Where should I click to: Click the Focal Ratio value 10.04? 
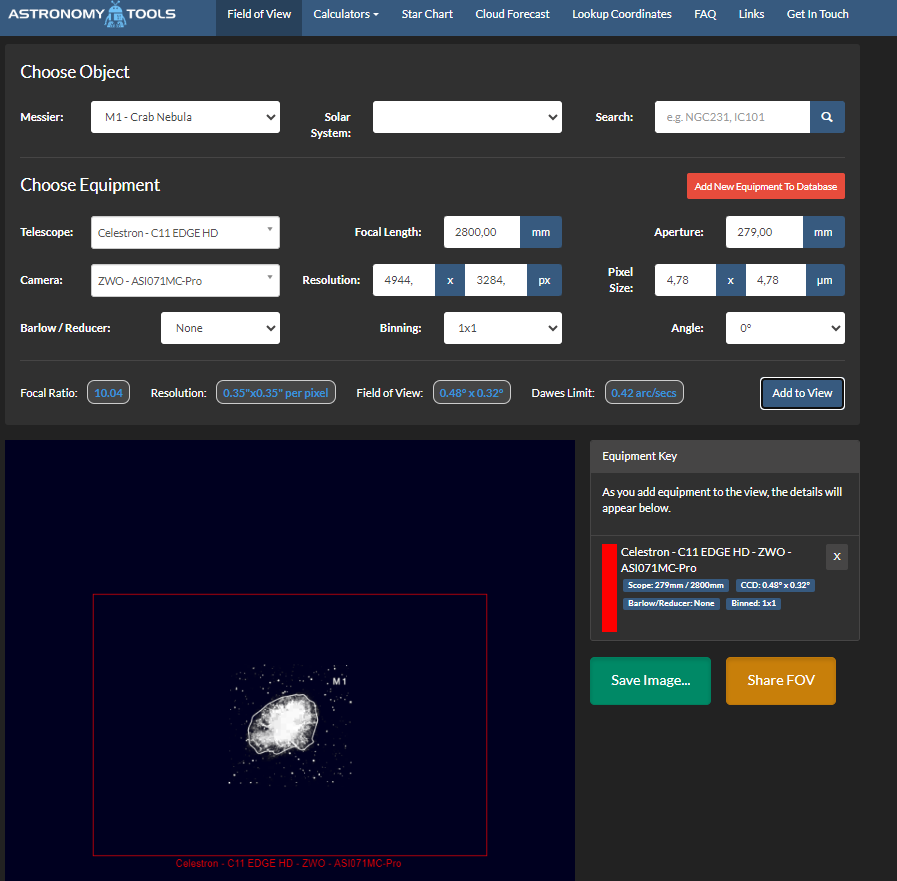point(108,393)
